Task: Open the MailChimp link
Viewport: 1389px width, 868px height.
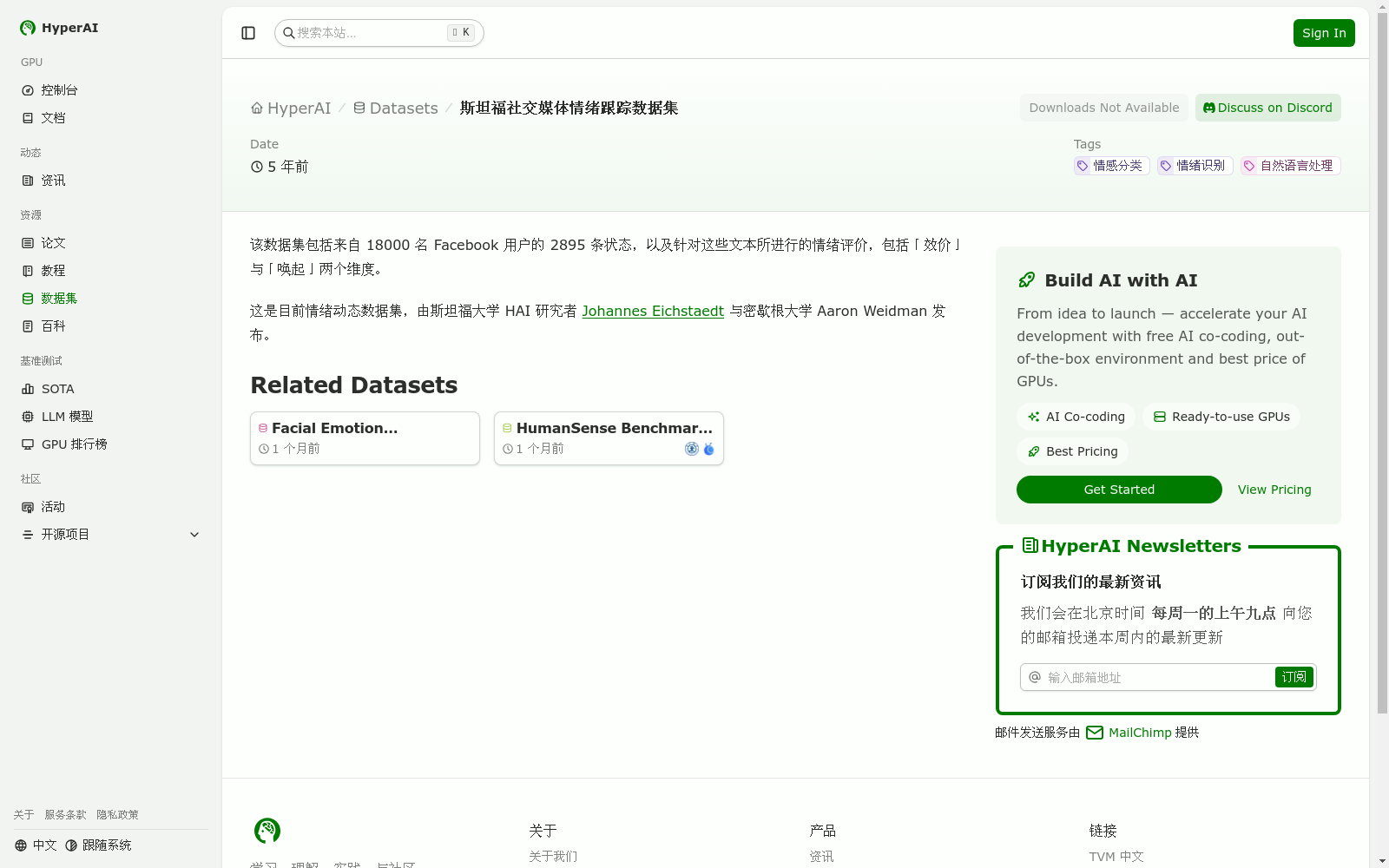Action: click(1140, 733)
